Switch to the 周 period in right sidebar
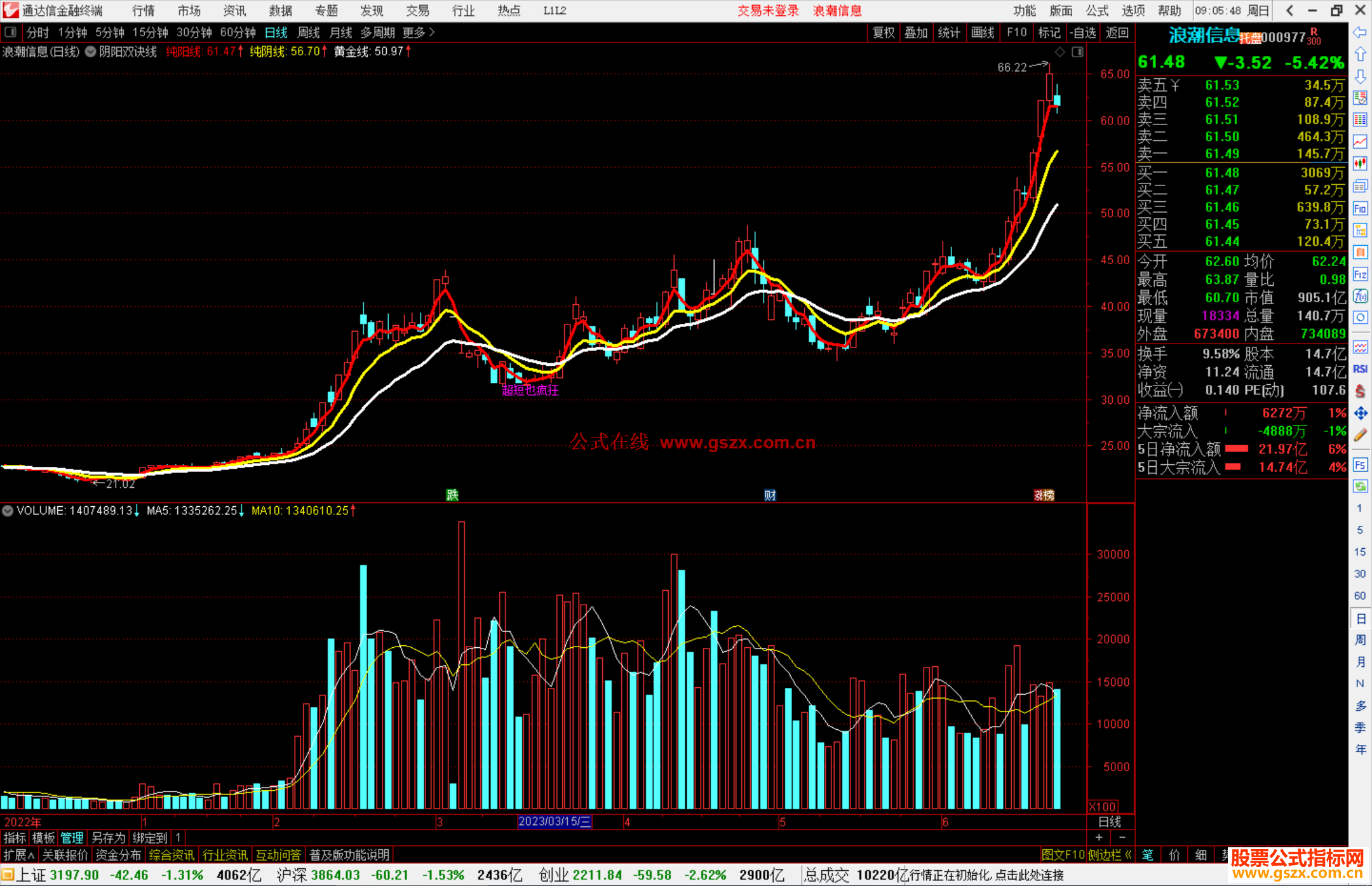 pyautogui.click(x=1360, y=640)
